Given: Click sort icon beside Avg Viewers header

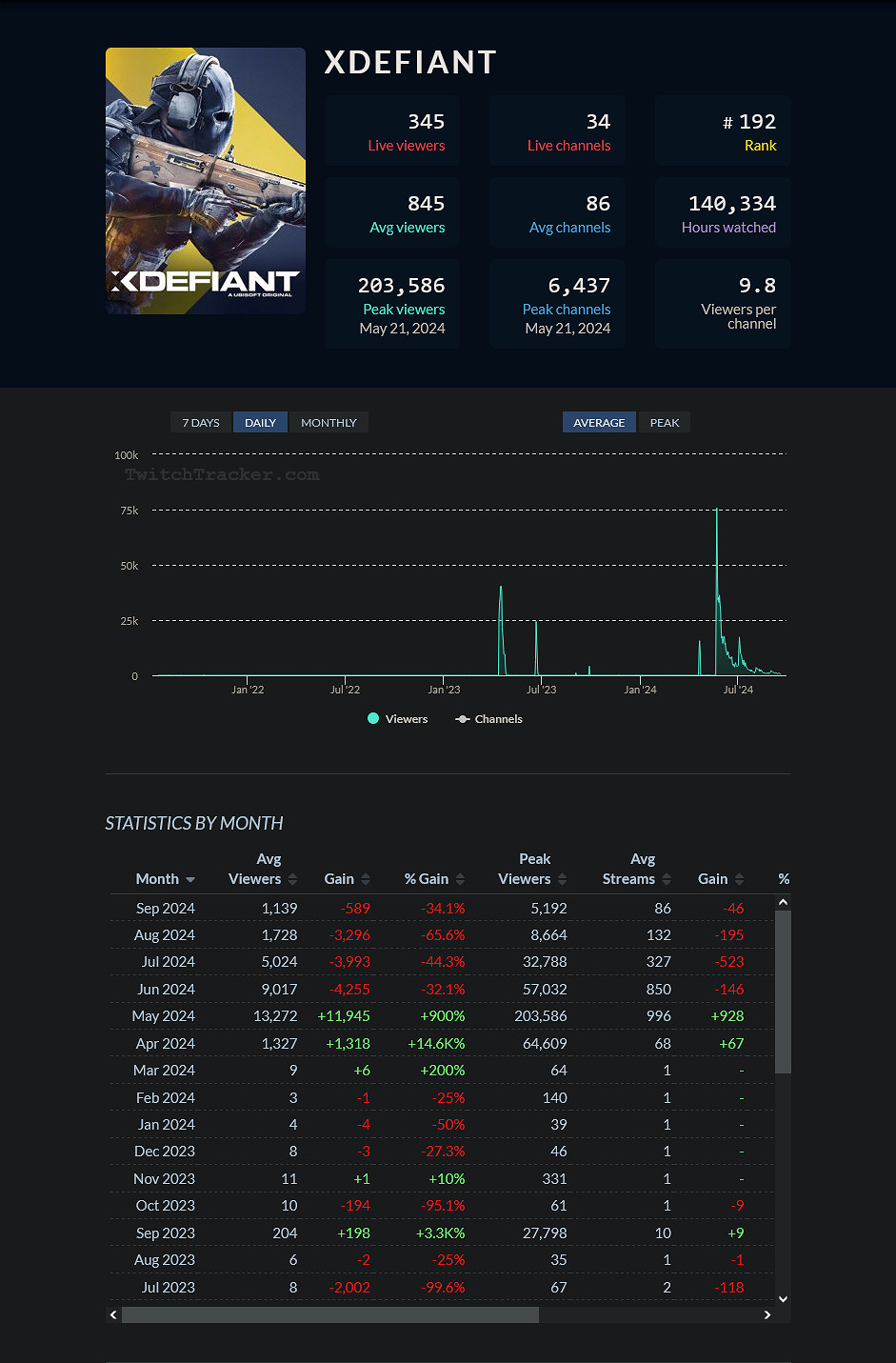Looking at the screenshot, I should (x=292, y=879).
